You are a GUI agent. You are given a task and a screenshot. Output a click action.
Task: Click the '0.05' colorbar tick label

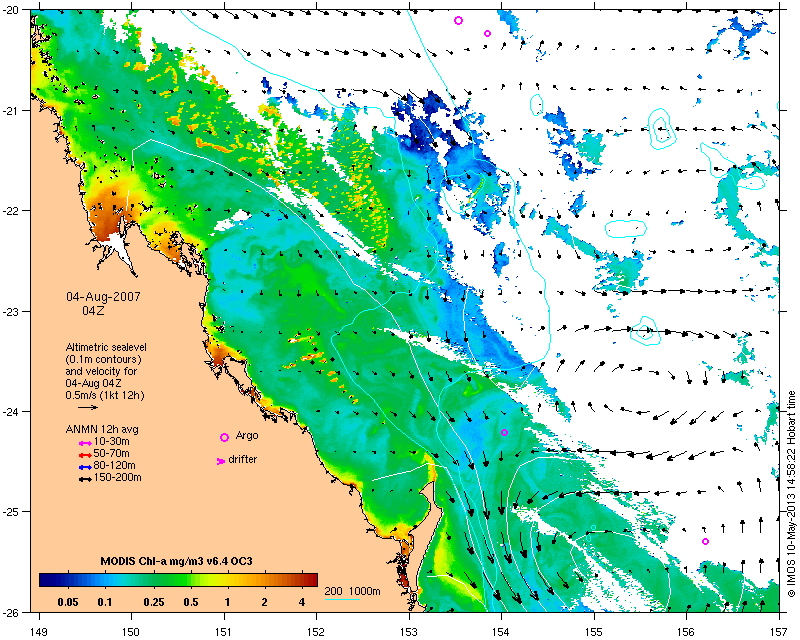(x=68, y=602)
